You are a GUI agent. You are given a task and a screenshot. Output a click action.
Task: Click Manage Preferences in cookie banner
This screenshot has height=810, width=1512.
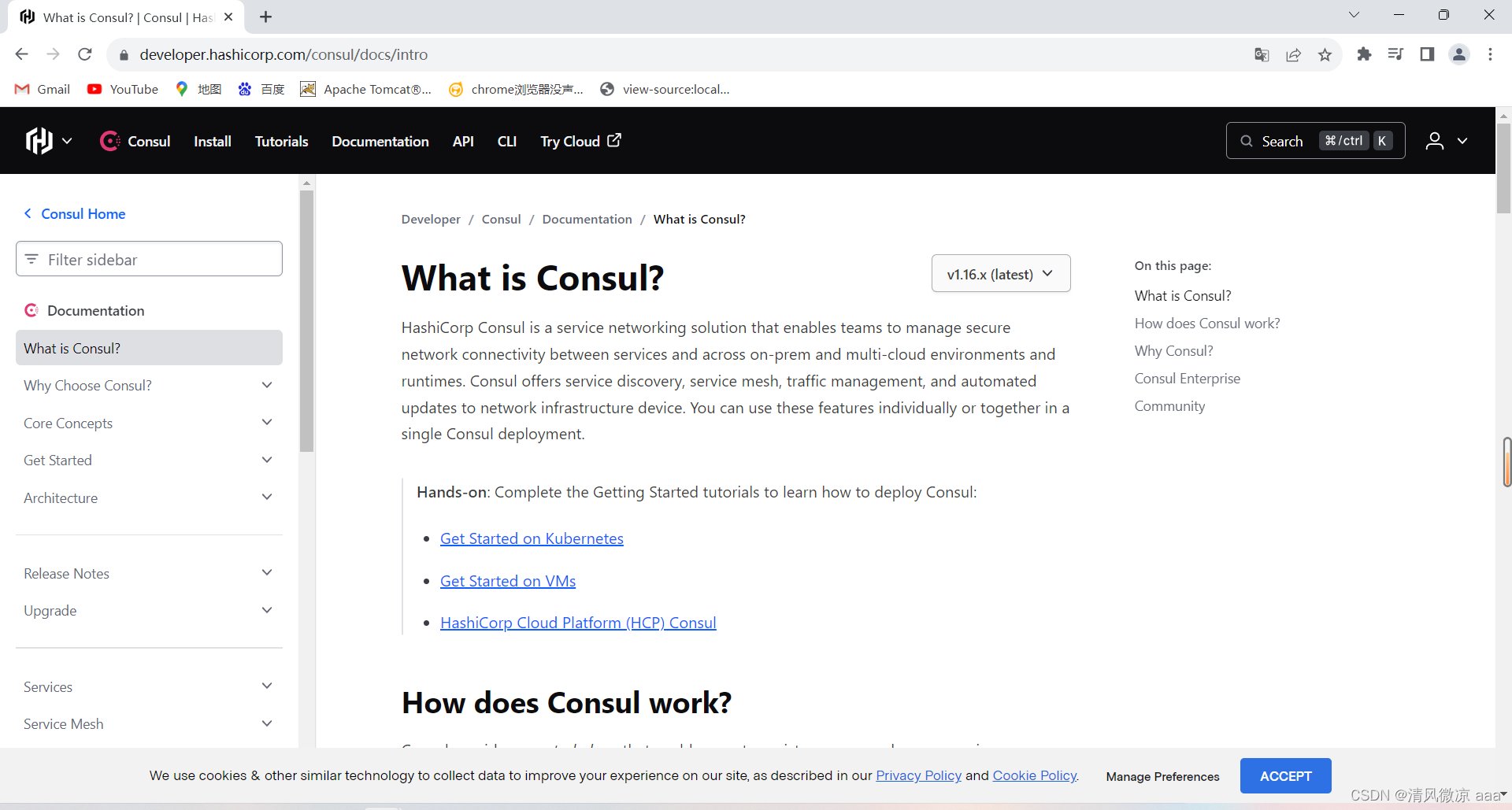(1162, 776)
